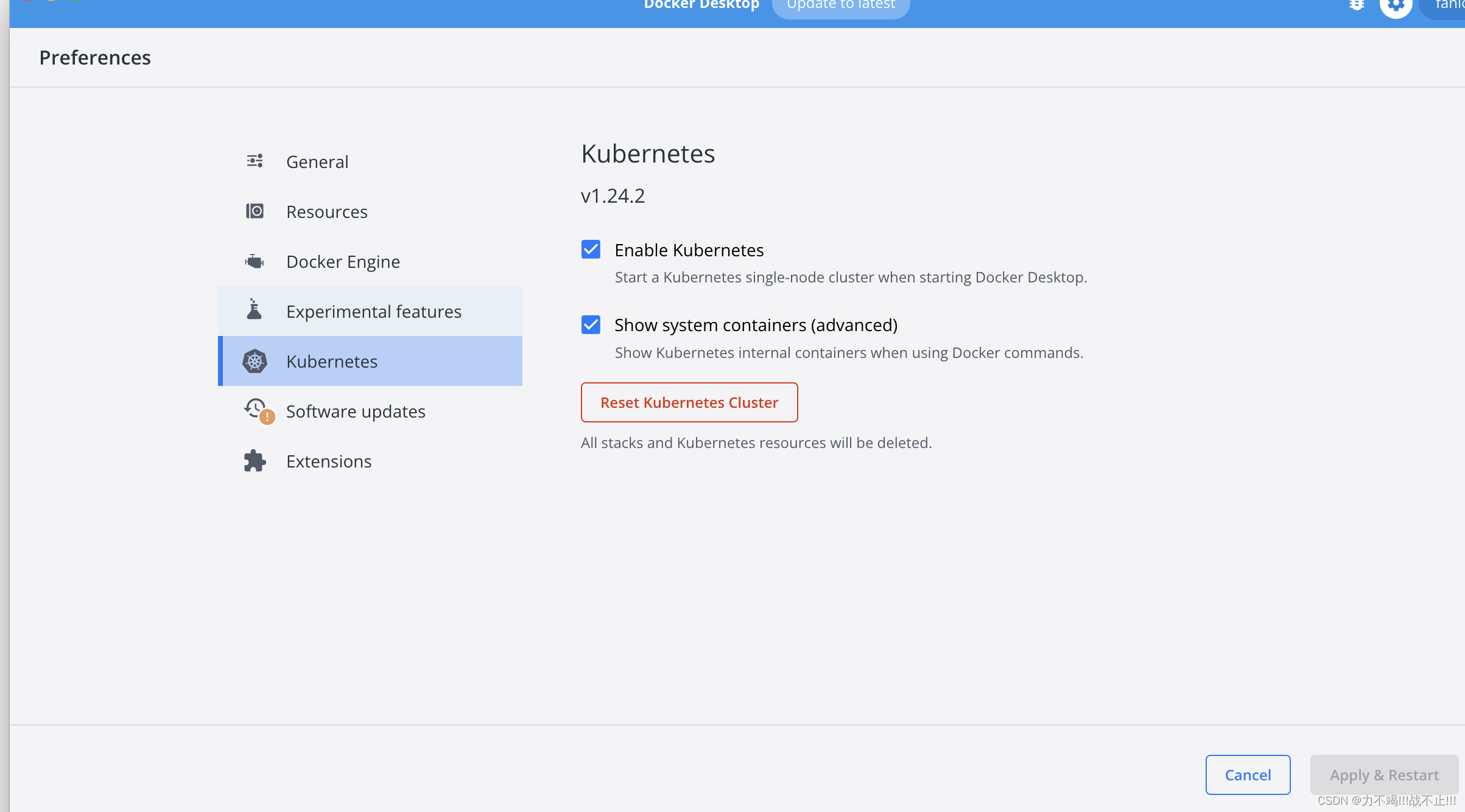Screen dimensions: 1465x812
Task: Switch to Docker Engine settings
Action: pos(370,261)
